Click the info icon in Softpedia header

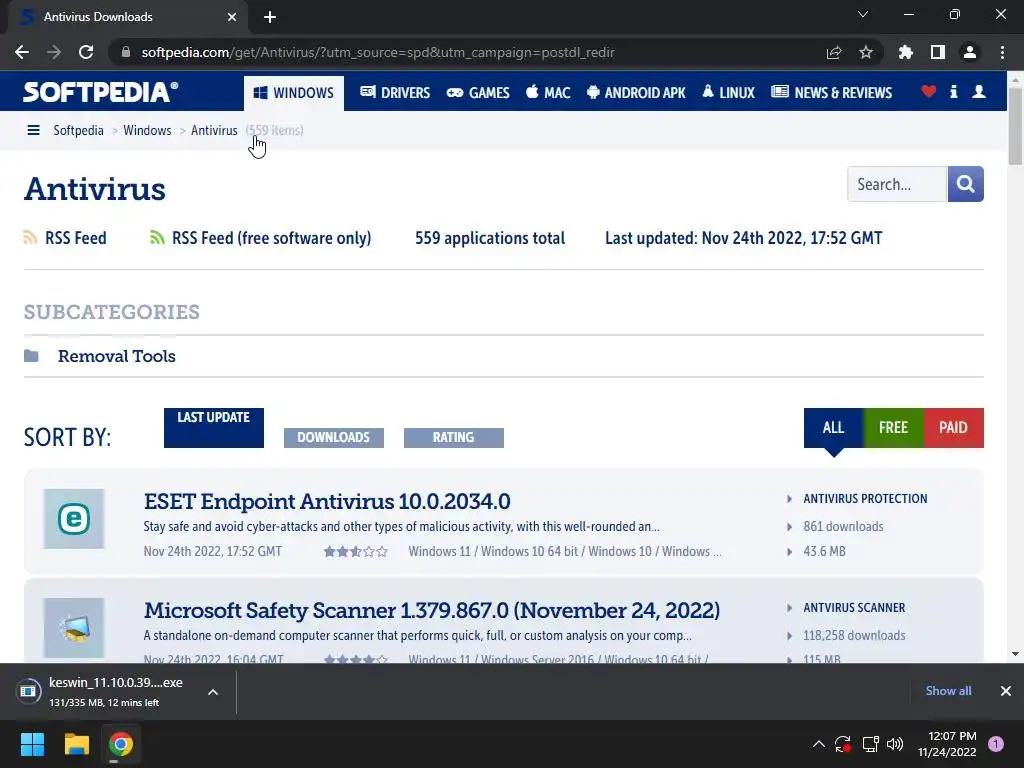click(x=953, y=91)
